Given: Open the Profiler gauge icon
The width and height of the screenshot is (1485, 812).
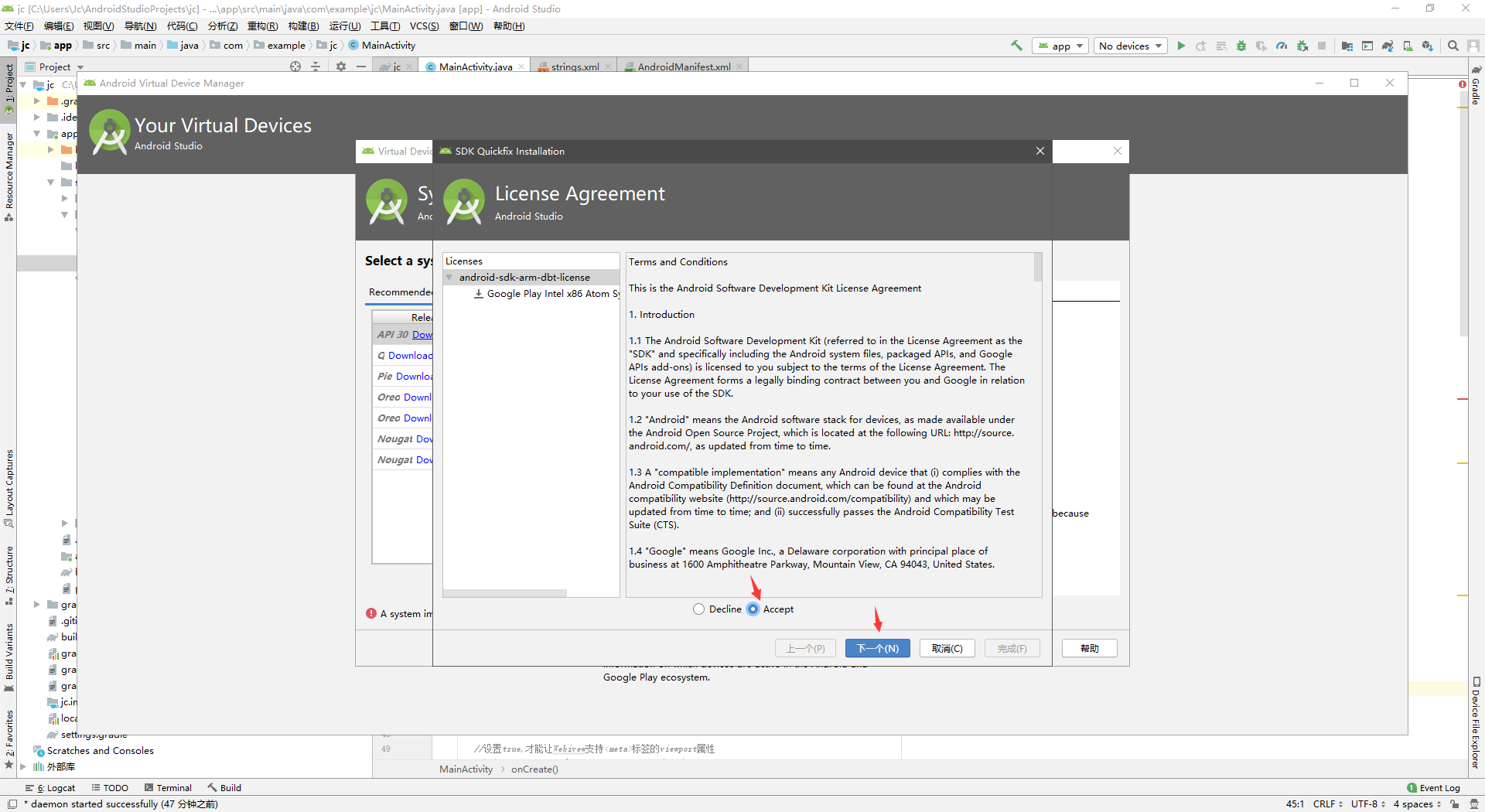Looking at the screenshot, I should (x=1282, y=46).
